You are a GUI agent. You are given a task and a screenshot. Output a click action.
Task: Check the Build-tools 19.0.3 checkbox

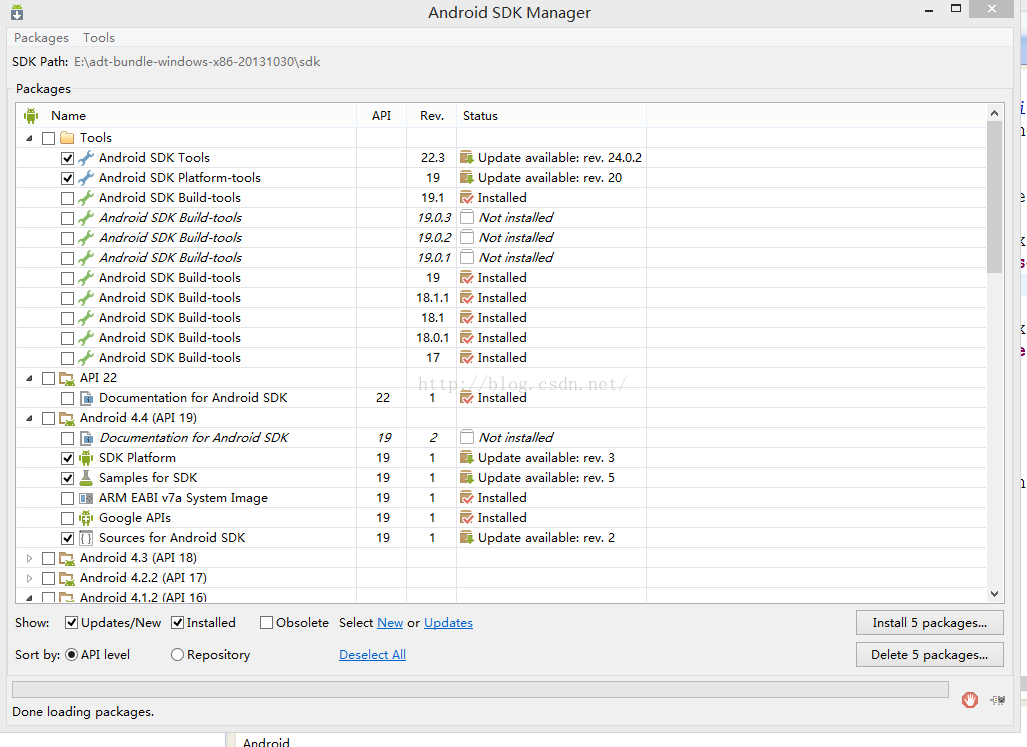[67, 219]
